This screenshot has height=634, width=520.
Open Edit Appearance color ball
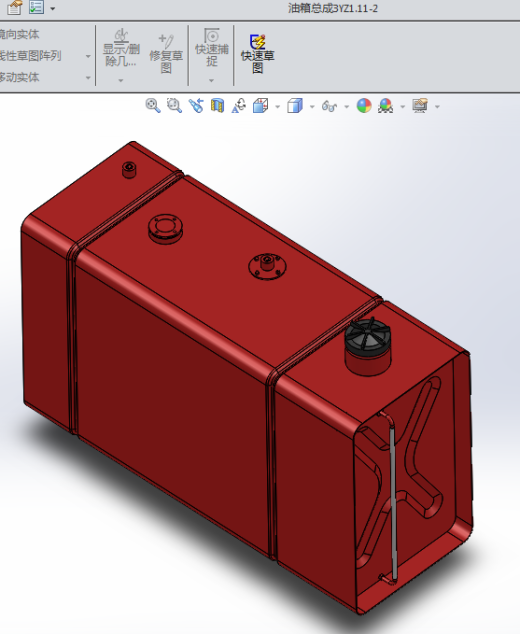[364, 106]
